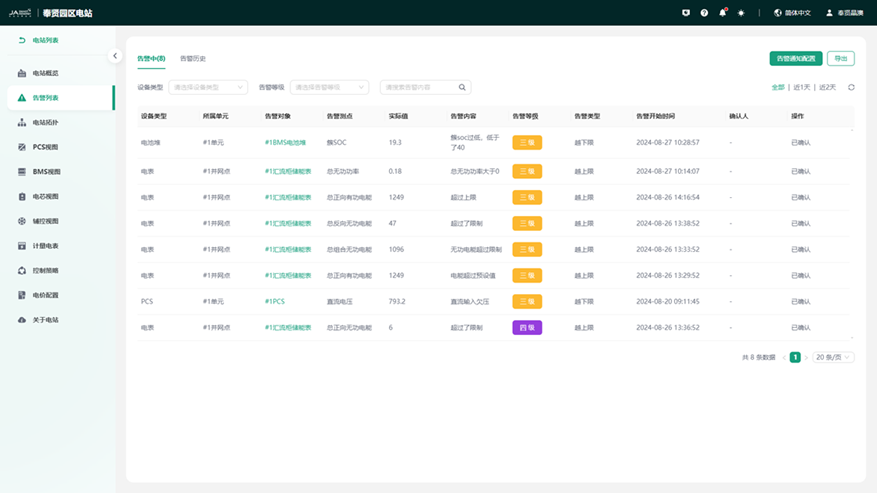Click the alarm content search field
The height and width of the screenshot is (493, 877).
coord(418,88)
